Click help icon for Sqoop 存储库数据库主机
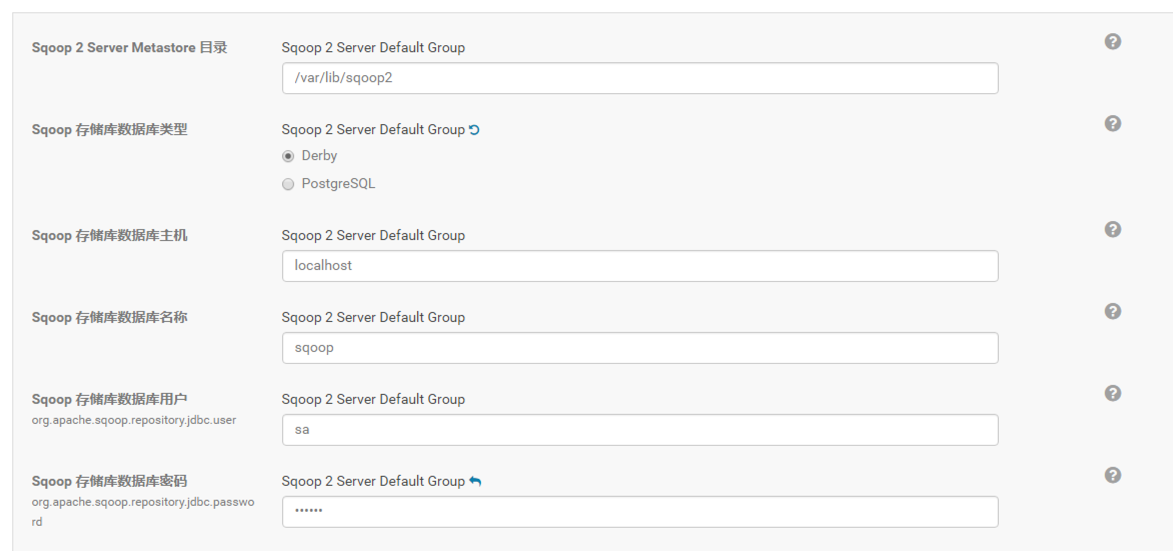1173x551 pixels. (1112, 230)
